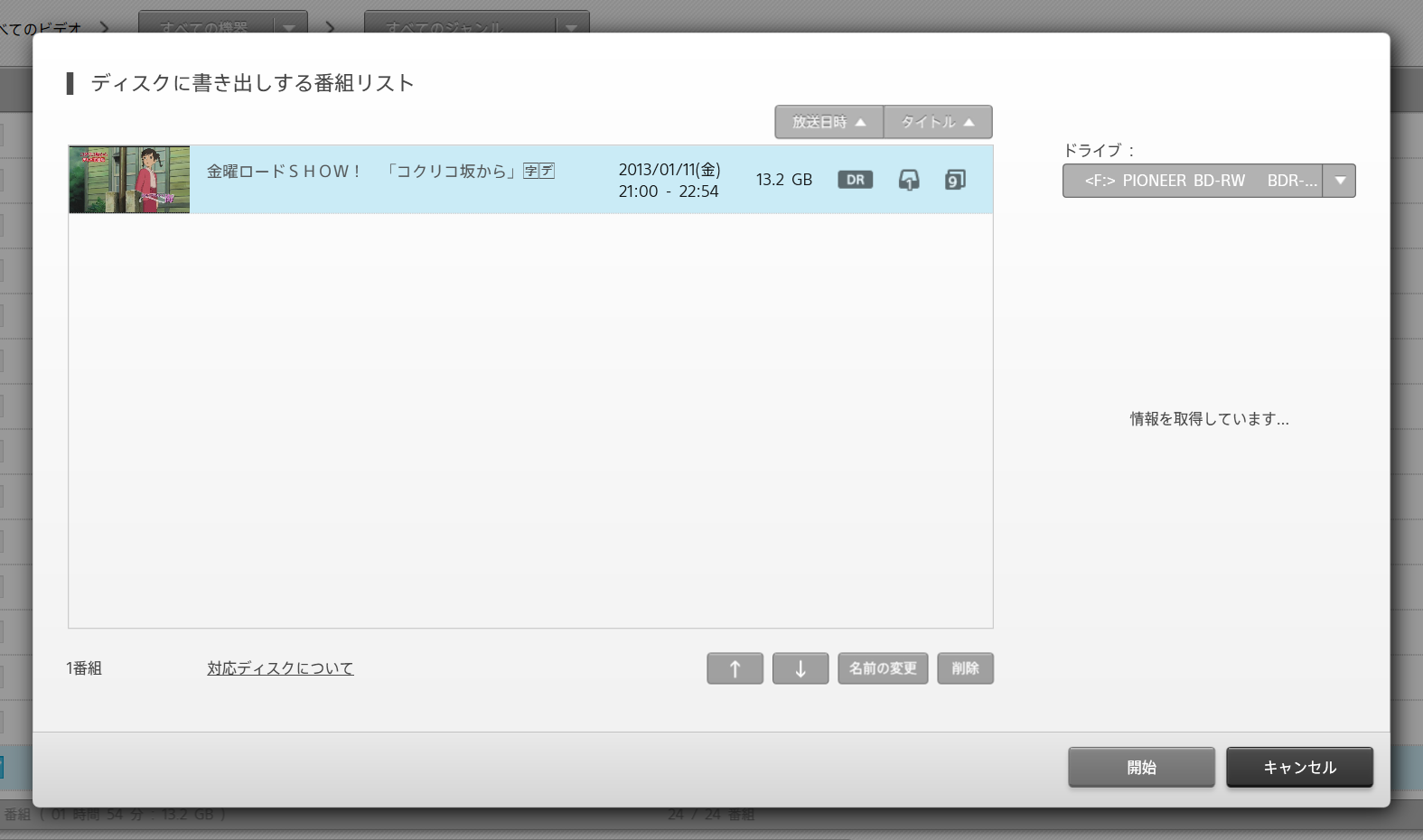Click the 字 subtitle icon in the title
This screenshot has height=840, width=1423.
pos(531,171)
